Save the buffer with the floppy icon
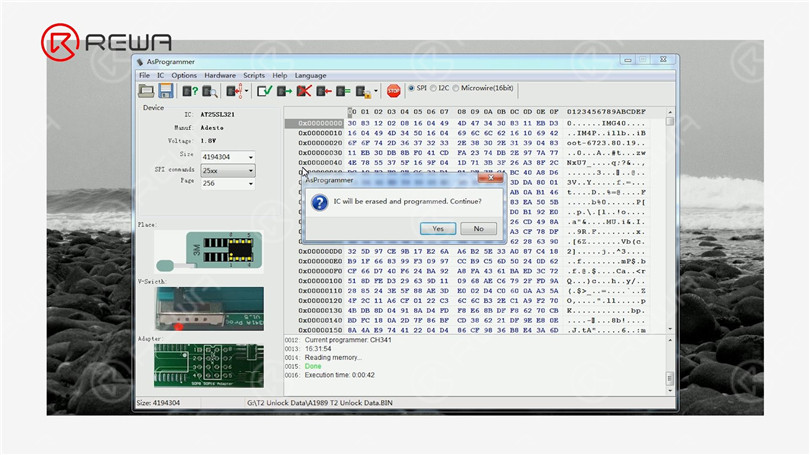 click(x=165, y=91)
